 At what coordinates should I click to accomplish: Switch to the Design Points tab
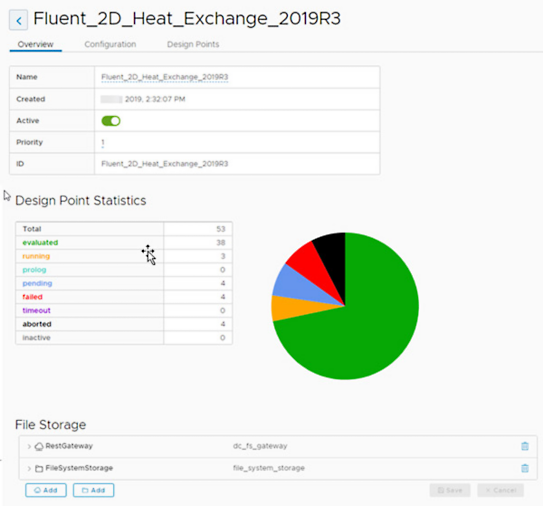pyautogui.click(x=193, y=44)
